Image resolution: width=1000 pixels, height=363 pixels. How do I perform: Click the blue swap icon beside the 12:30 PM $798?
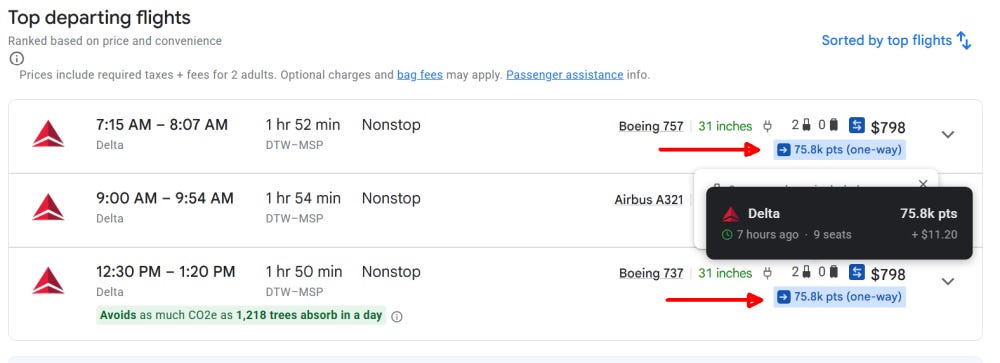tap(857, 272)
